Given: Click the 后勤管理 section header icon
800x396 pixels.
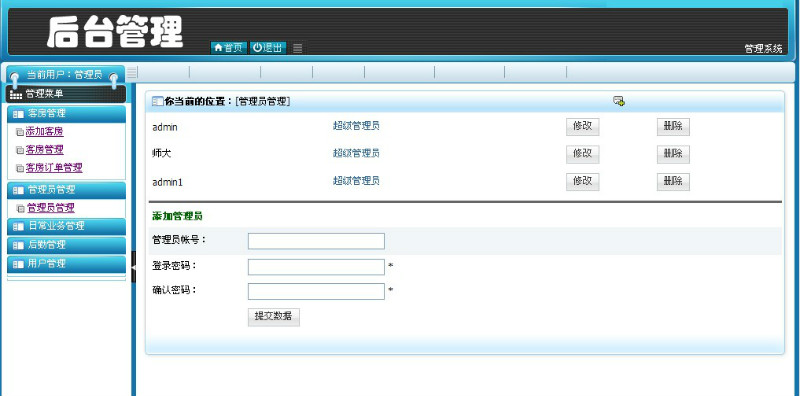Looking at the screenshot, I should click(18, 245).
